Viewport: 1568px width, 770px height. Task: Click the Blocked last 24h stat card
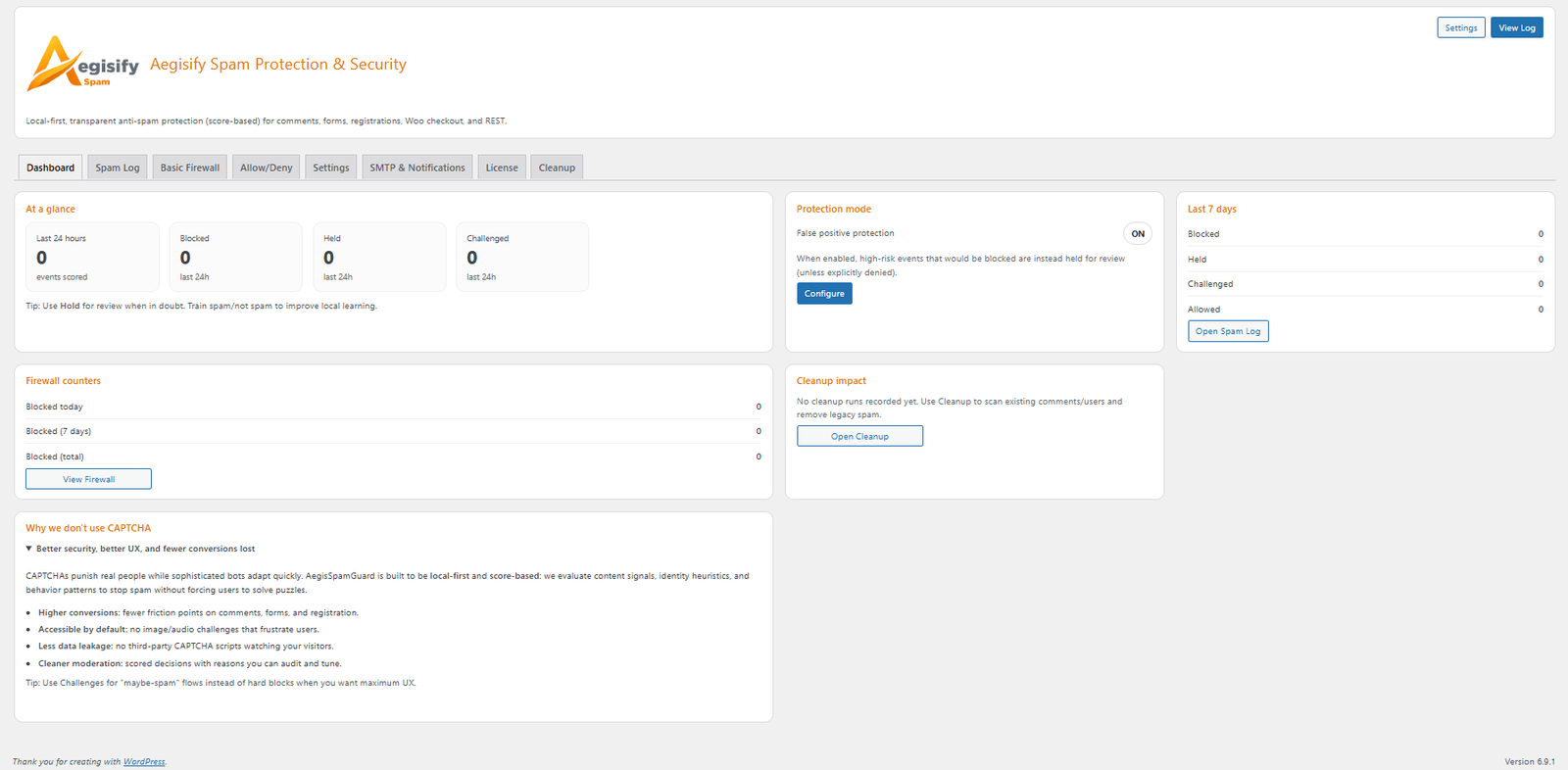[x=235, y=257]
